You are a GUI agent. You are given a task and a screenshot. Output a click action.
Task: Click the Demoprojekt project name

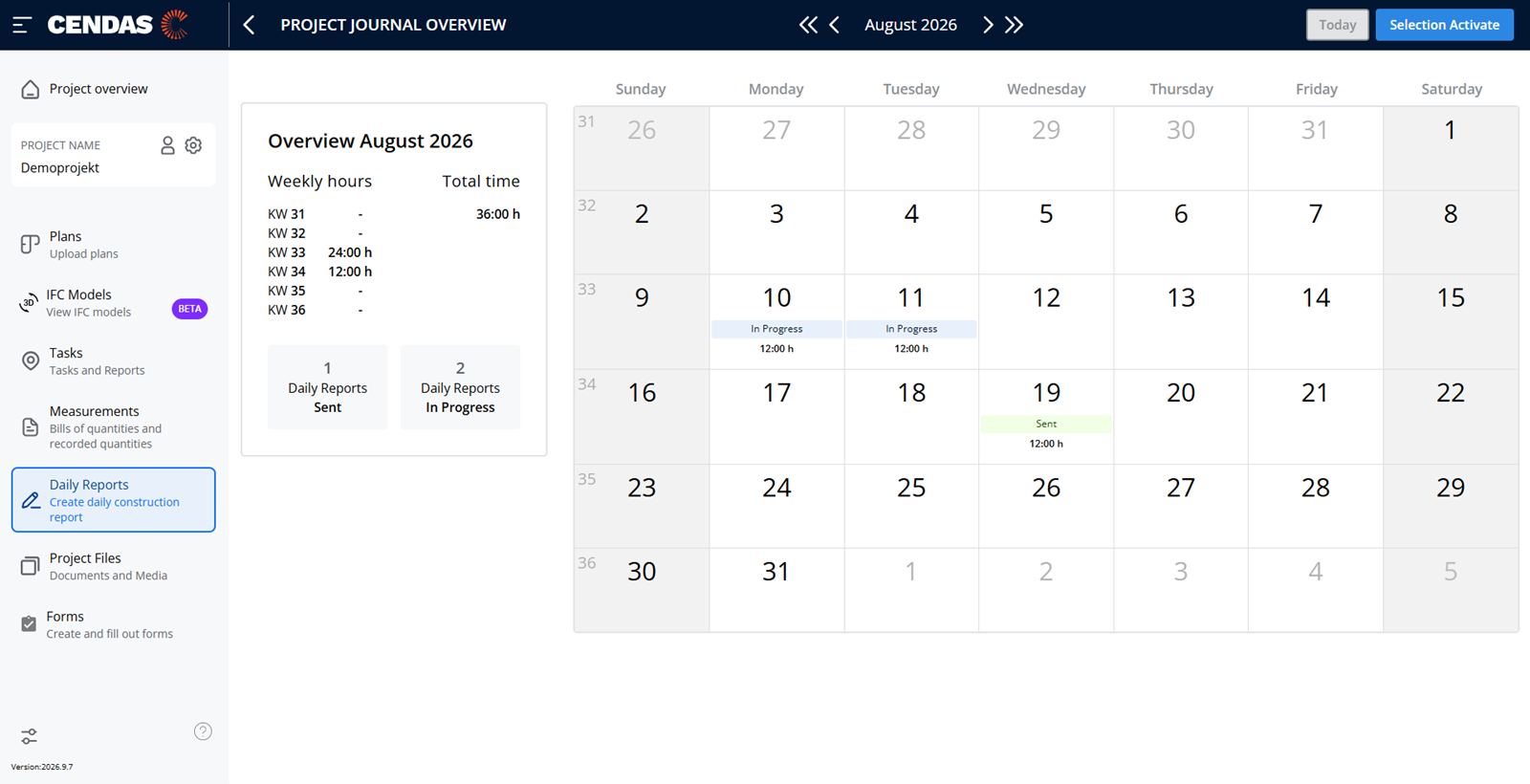[x=60, y=168]
